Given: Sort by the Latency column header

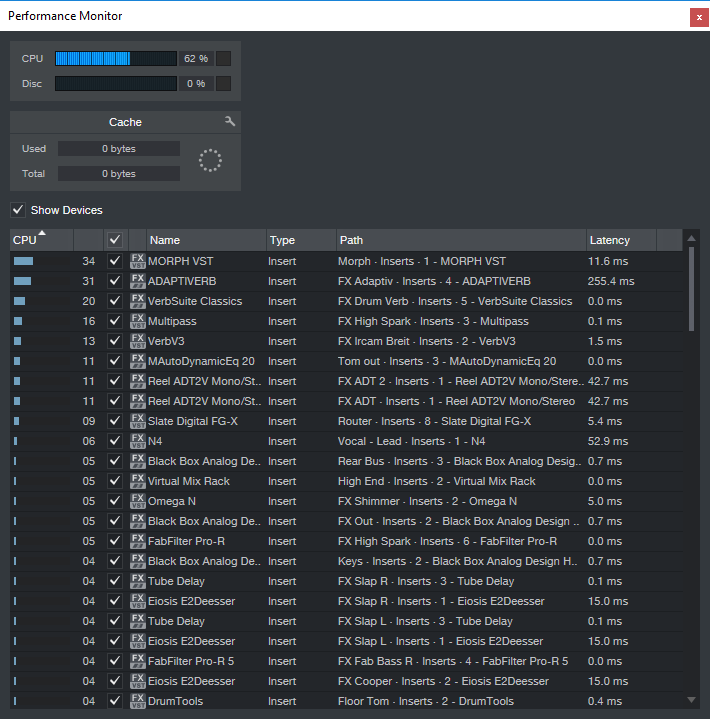Looking at the screenshot, I should click(621, 240).
